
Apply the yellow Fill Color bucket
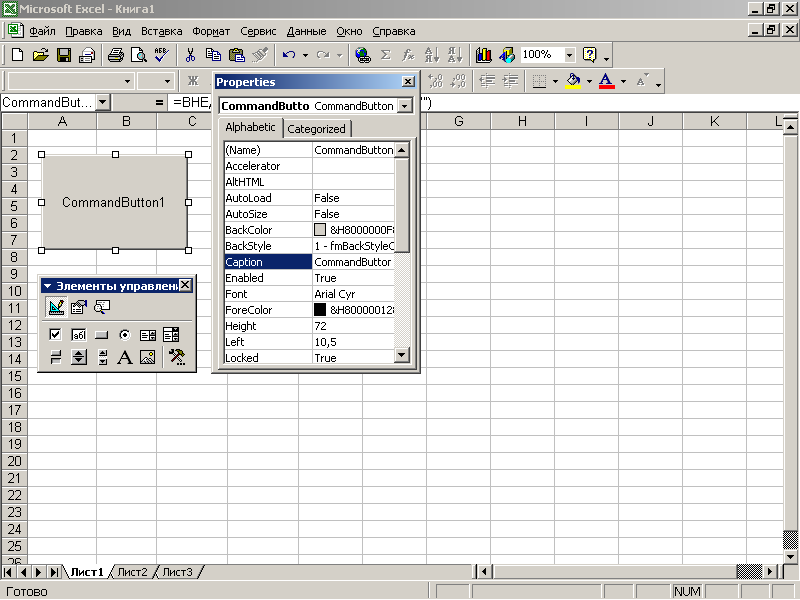pos(573,81)
